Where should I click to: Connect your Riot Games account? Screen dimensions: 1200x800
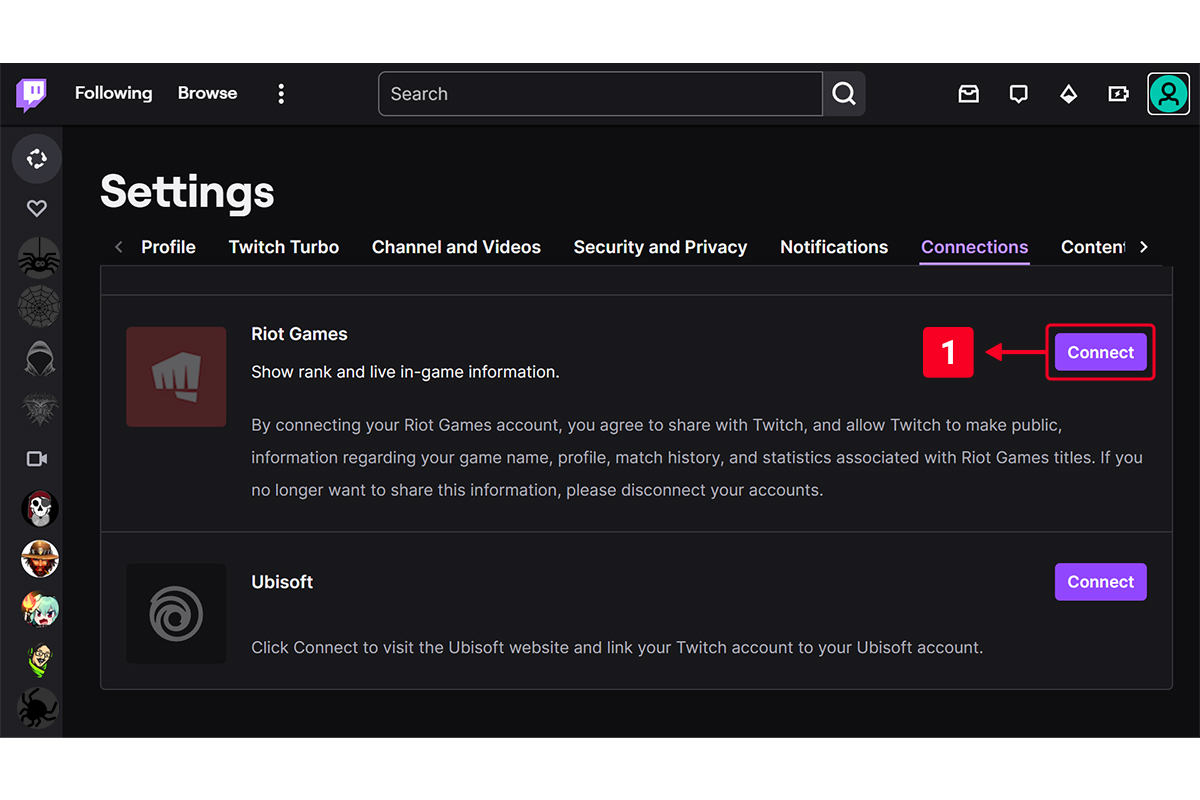click(1100, 352)
